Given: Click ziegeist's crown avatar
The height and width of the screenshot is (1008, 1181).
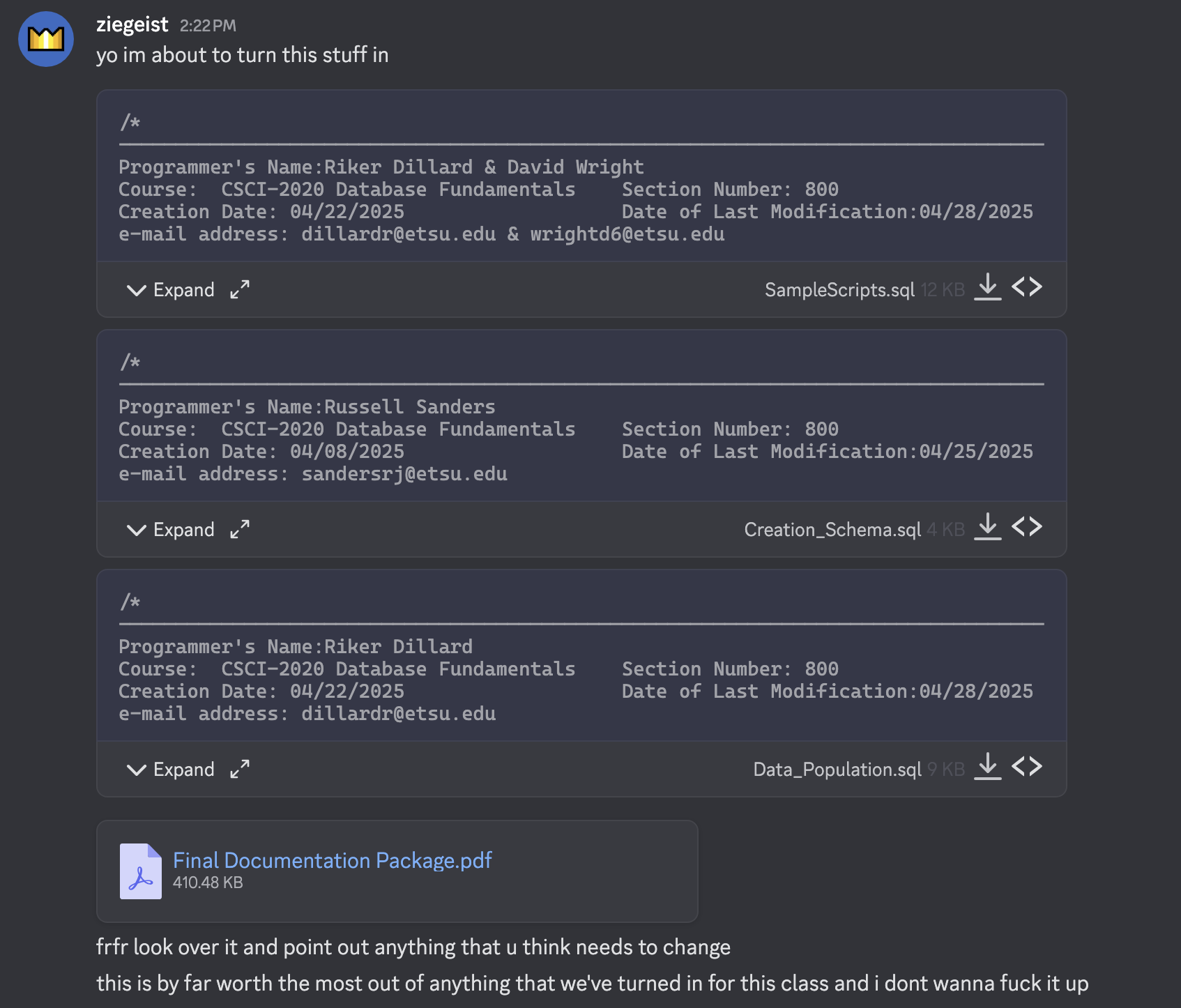Looking at the screenshot, I should (46, 39).
